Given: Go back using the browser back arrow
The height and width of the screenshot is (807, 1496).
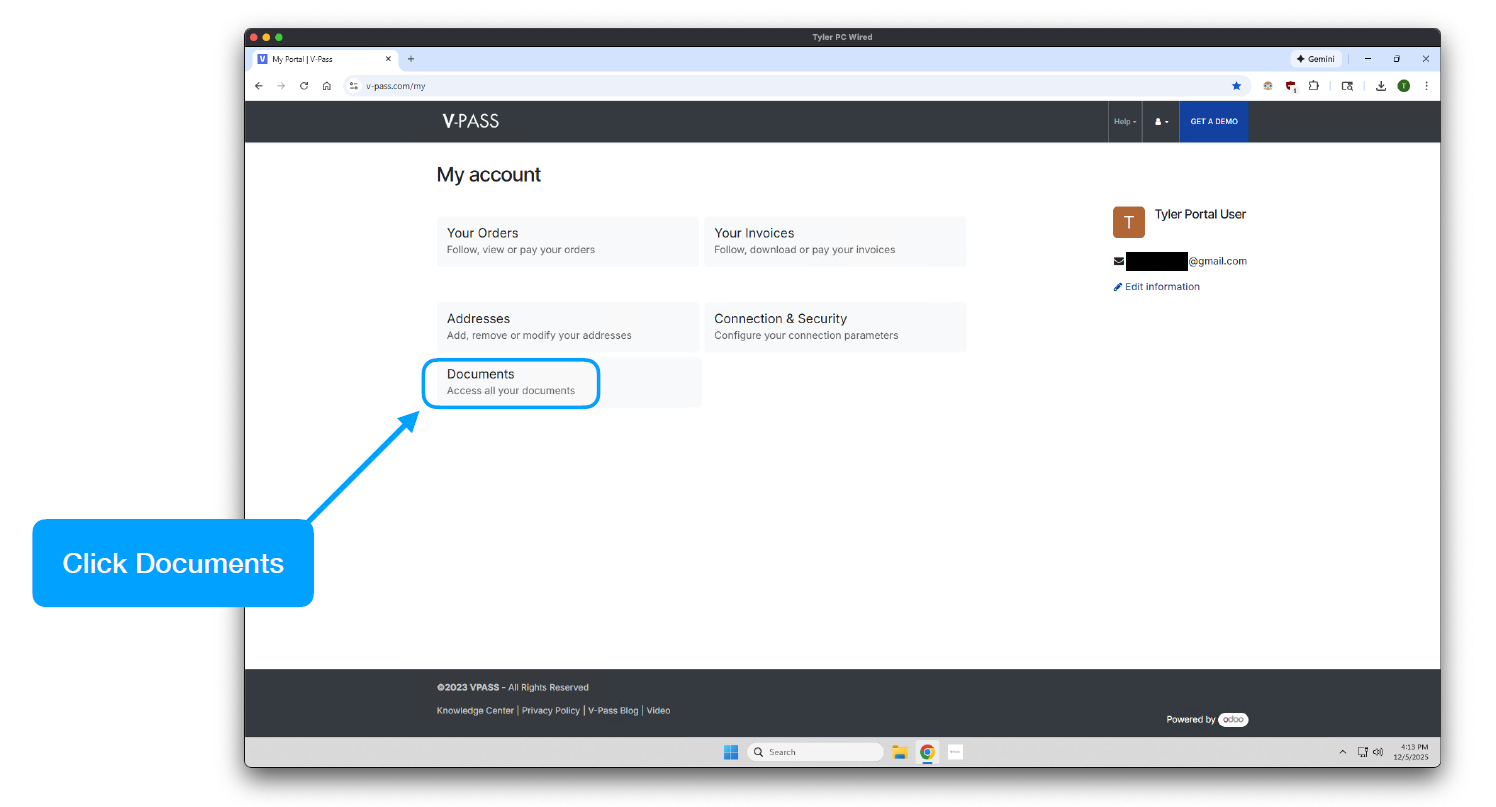Looking at the screenshot, I should tap(259, 86).
